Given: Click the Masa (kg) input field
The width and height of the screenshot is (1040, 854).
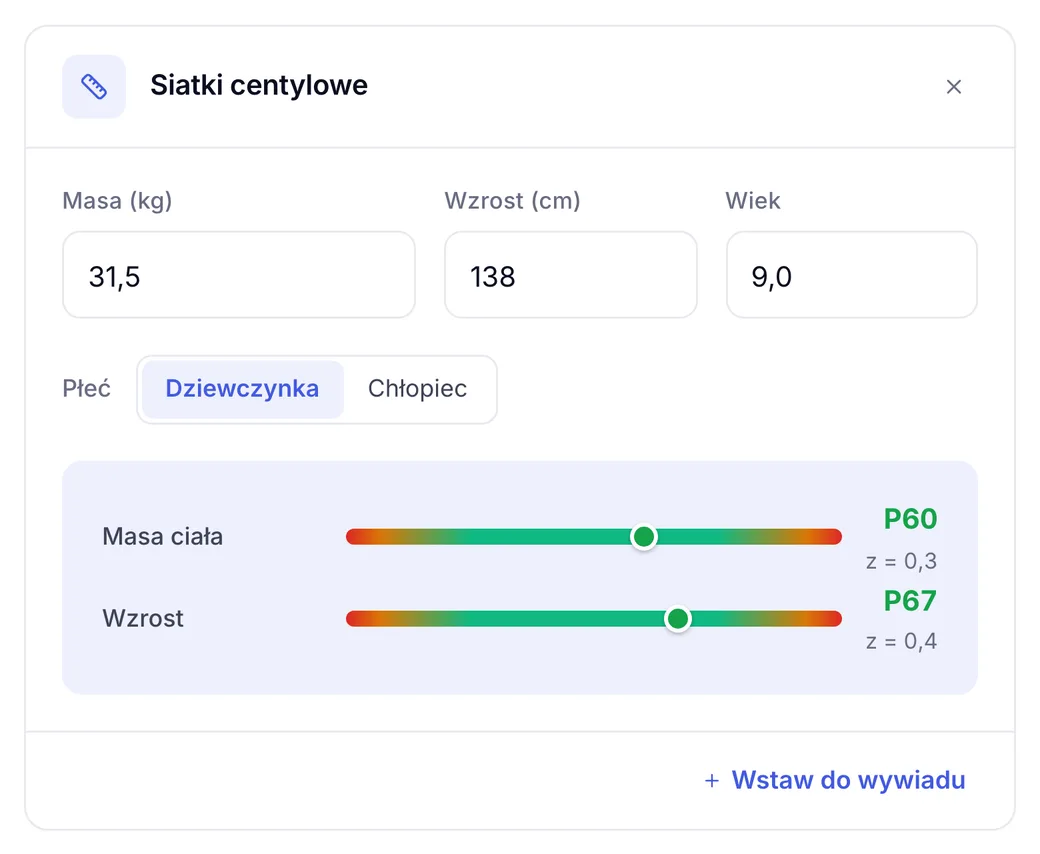Looking at the screenshot, I should point(239,274).
